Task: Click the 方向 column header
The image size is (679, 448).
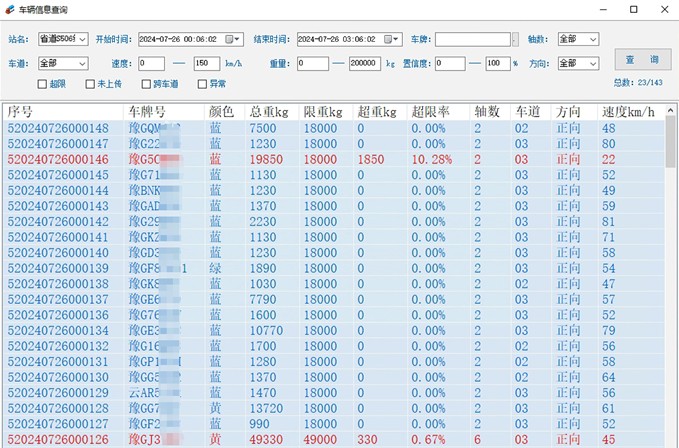Action: [x=574, y=112]
